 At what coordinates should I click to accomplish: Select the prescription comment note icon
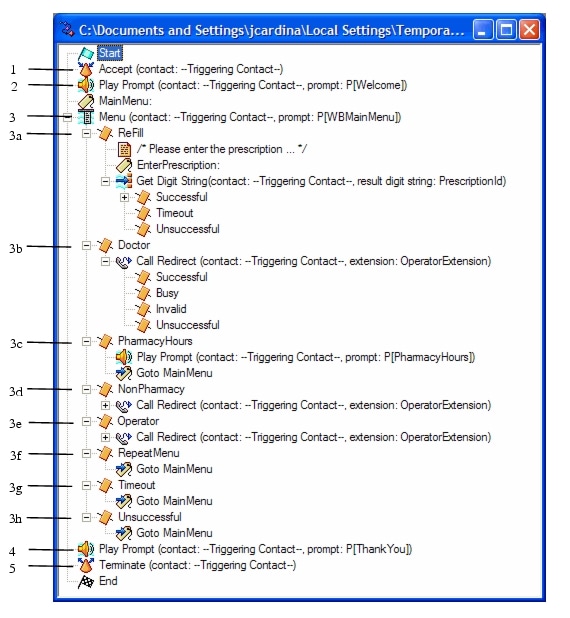[x=125, y=149]
